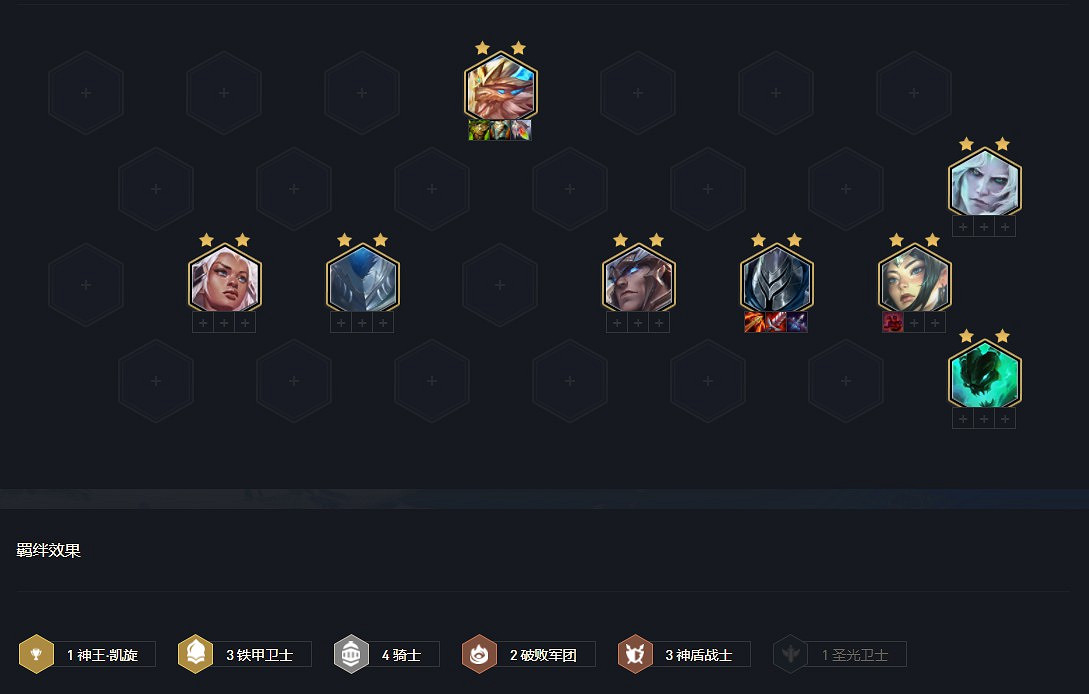Select the teal Thresh champion portrait
This screenshot has height=694, width=1089.
click(985, 374)
